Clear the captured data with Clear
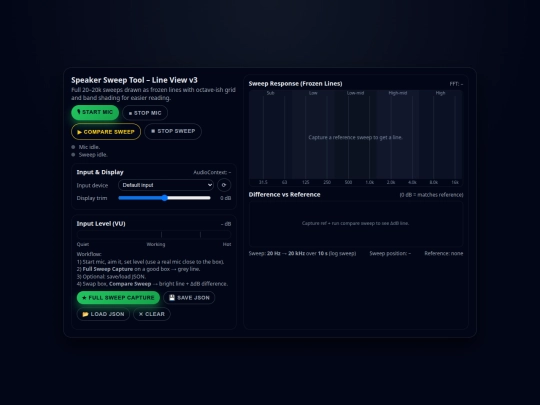Screen dimensions: 540x405 coord(152,314)
